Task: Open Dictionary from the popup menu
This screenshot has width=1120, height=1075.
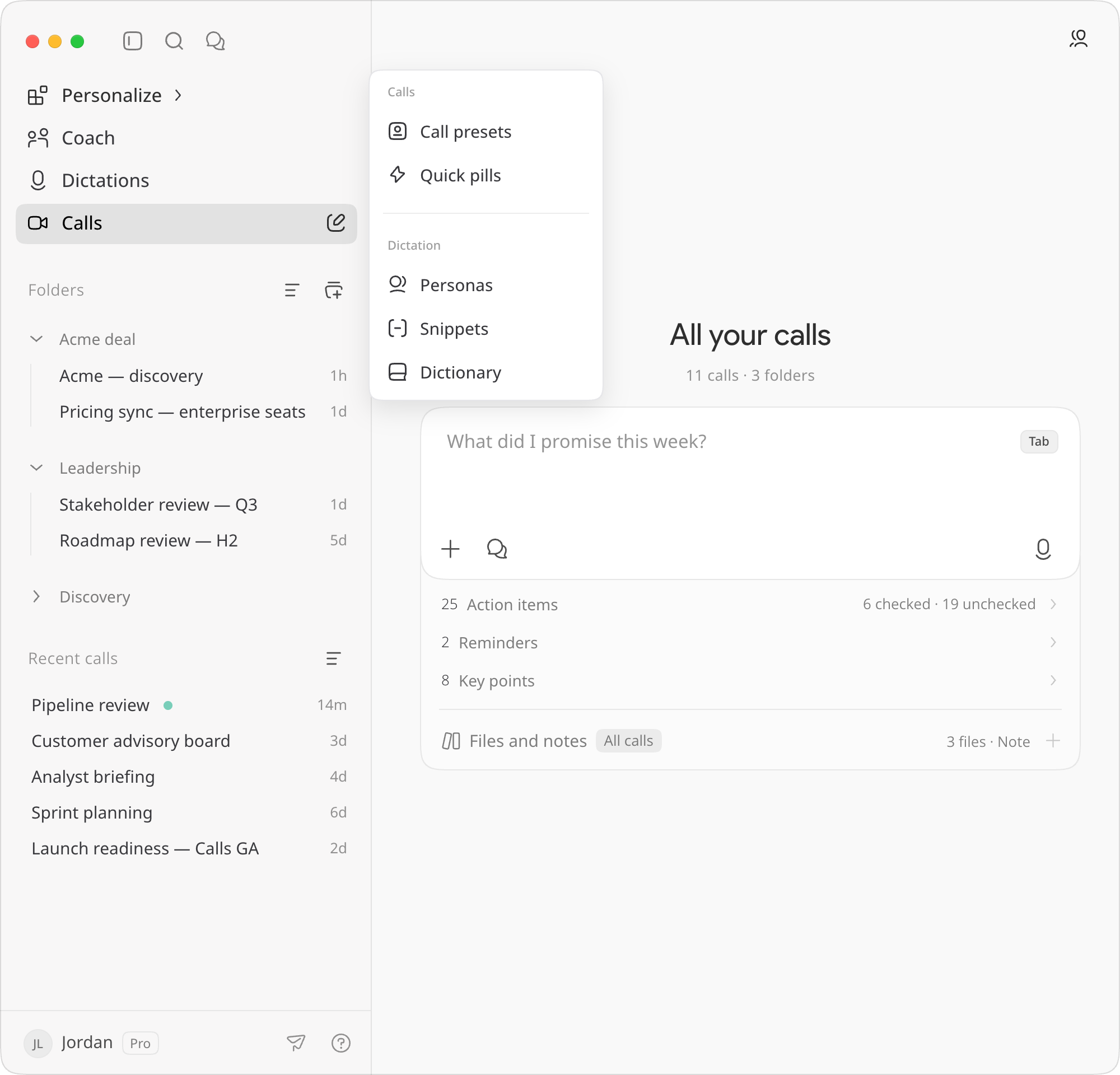Action: point(486,372)
